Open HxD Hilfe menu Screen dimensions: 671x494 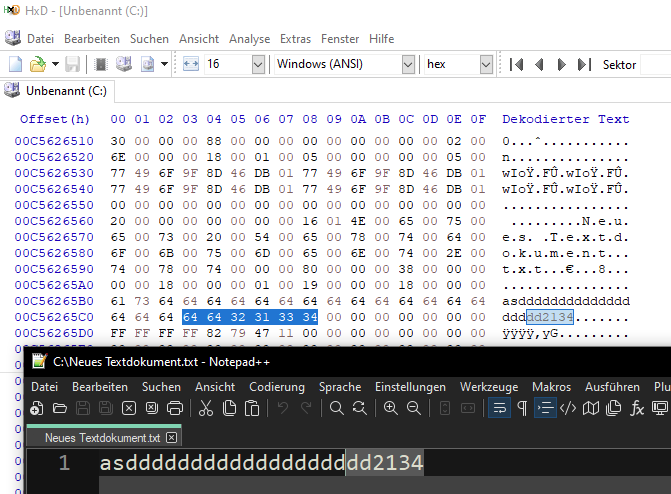381,39
